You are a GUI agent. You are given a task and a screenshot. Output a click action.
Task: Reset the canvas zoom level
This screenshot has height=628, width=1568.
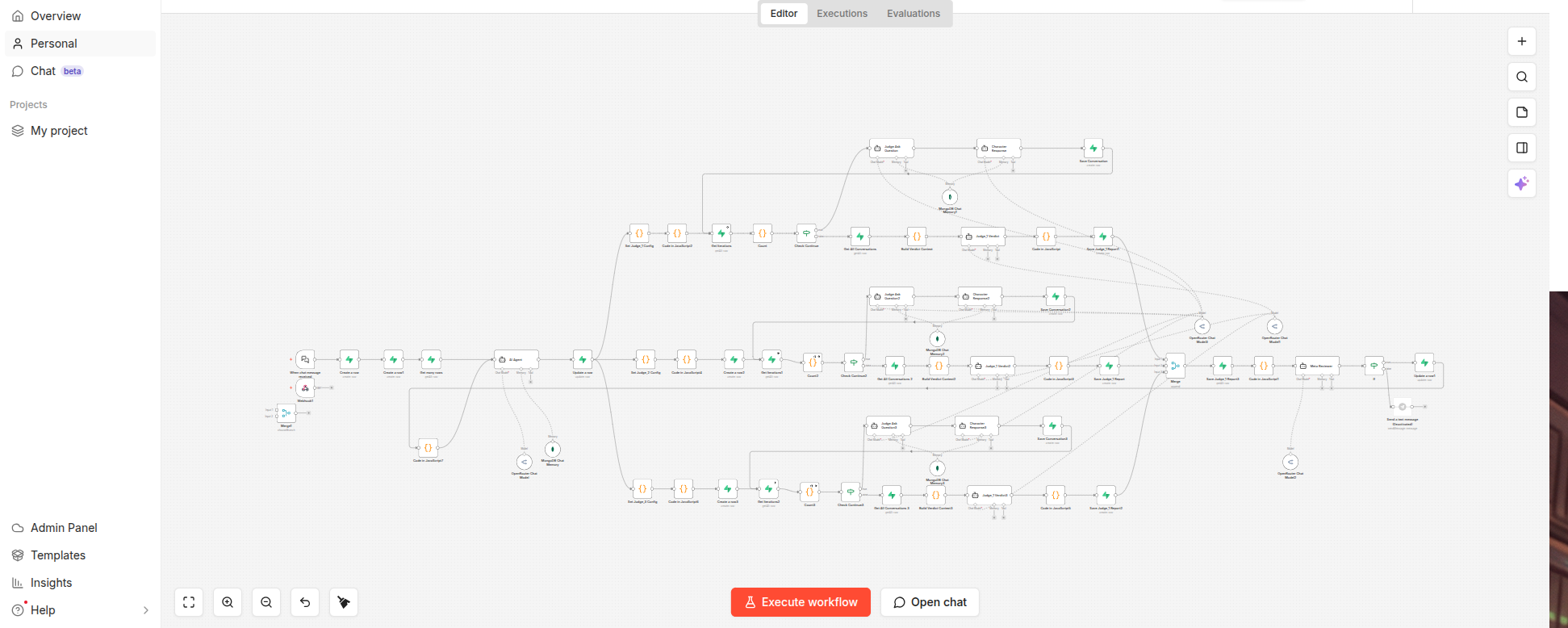coord(305,602)
